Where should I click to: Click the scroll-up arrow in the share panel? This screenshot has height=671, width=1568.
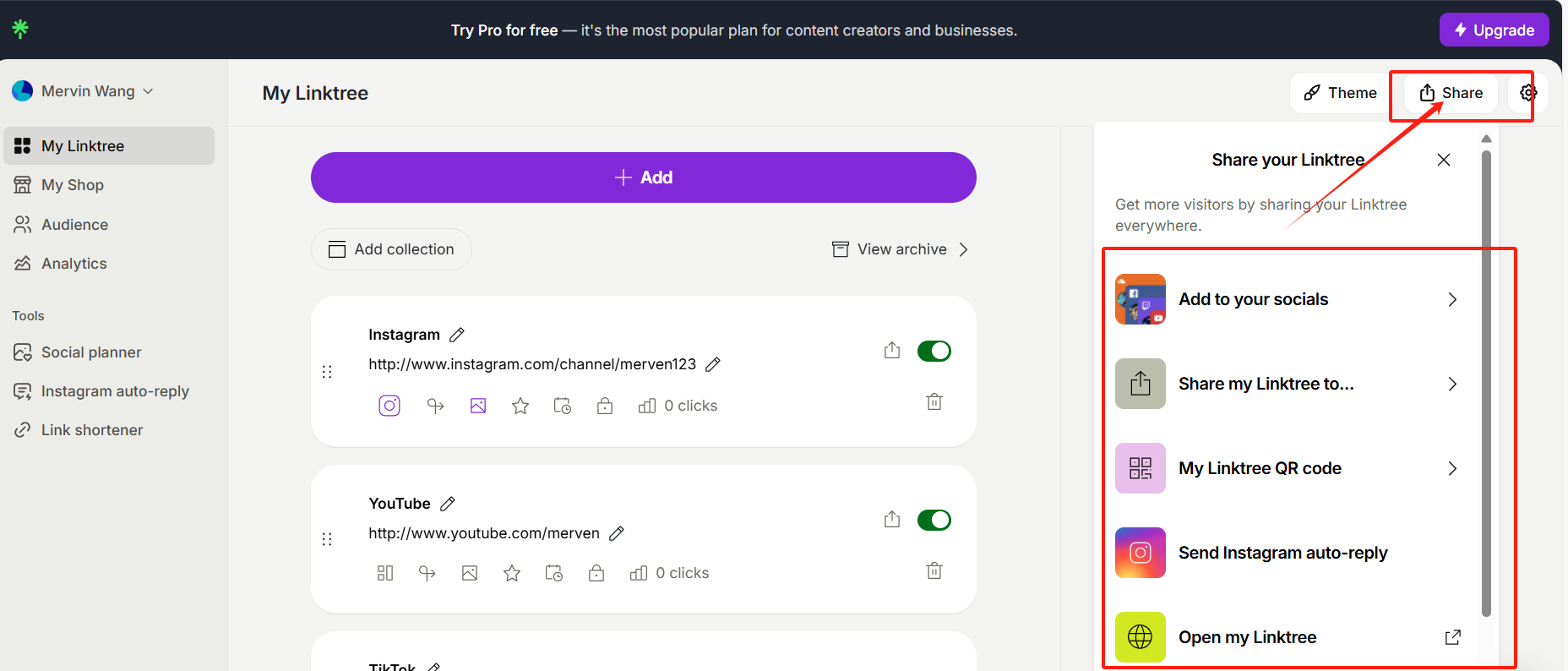click(1486, 139)
